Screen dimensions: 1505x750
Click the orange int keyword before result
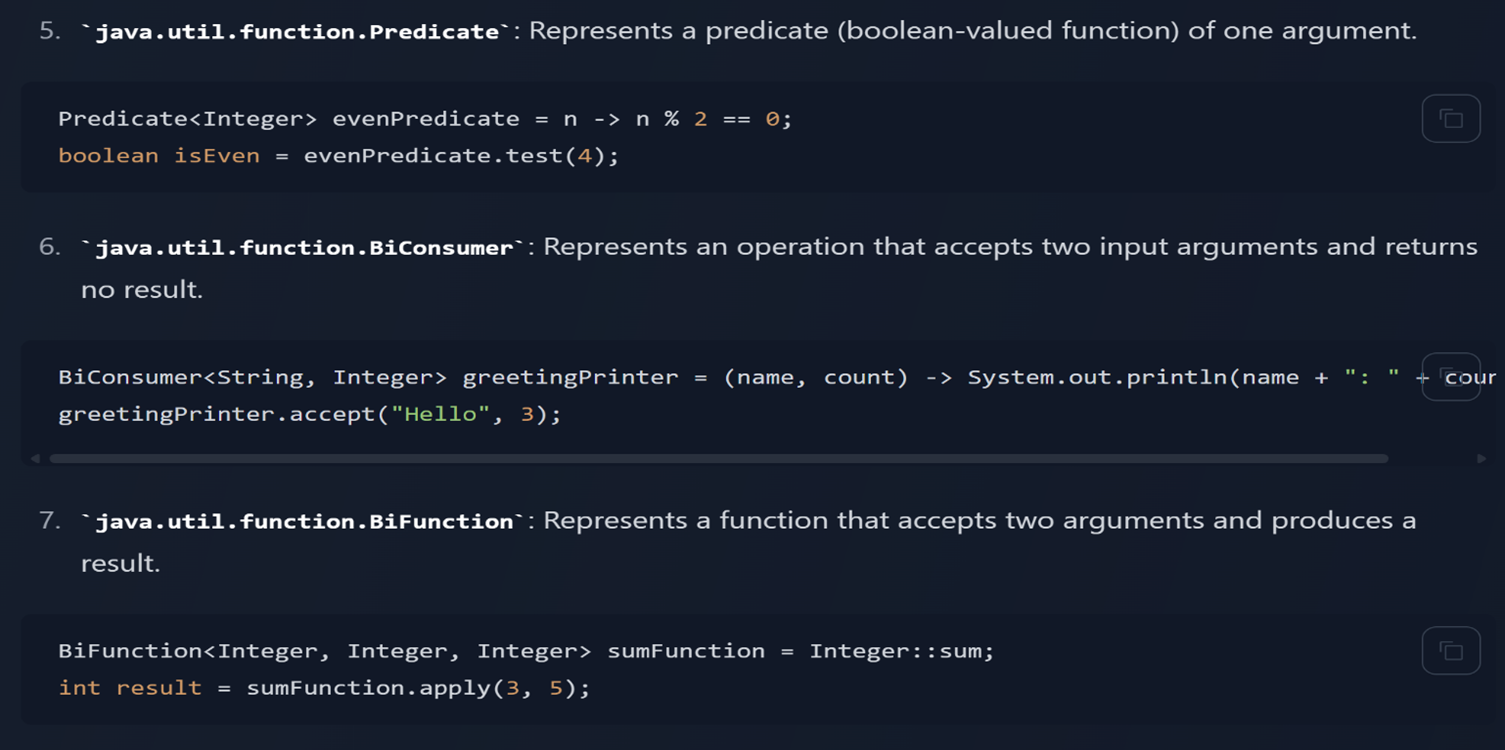[x=79, y=688]
